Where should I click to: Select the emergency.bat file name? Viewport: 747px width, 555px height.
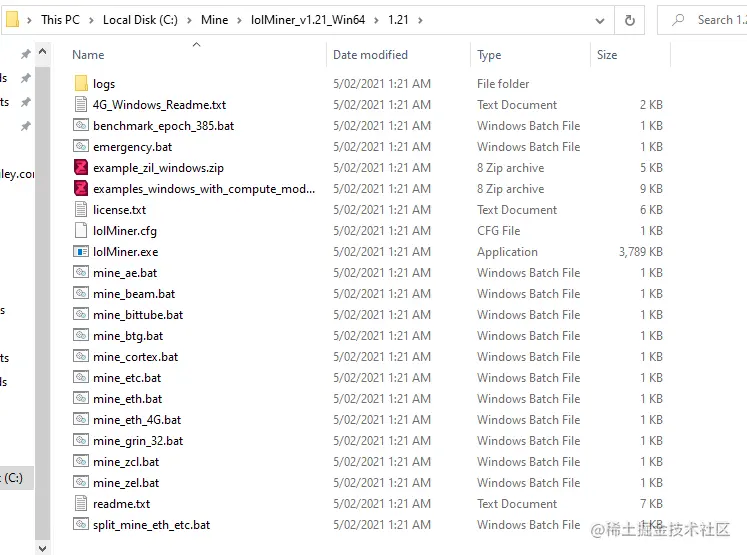[x=132, y=147]
